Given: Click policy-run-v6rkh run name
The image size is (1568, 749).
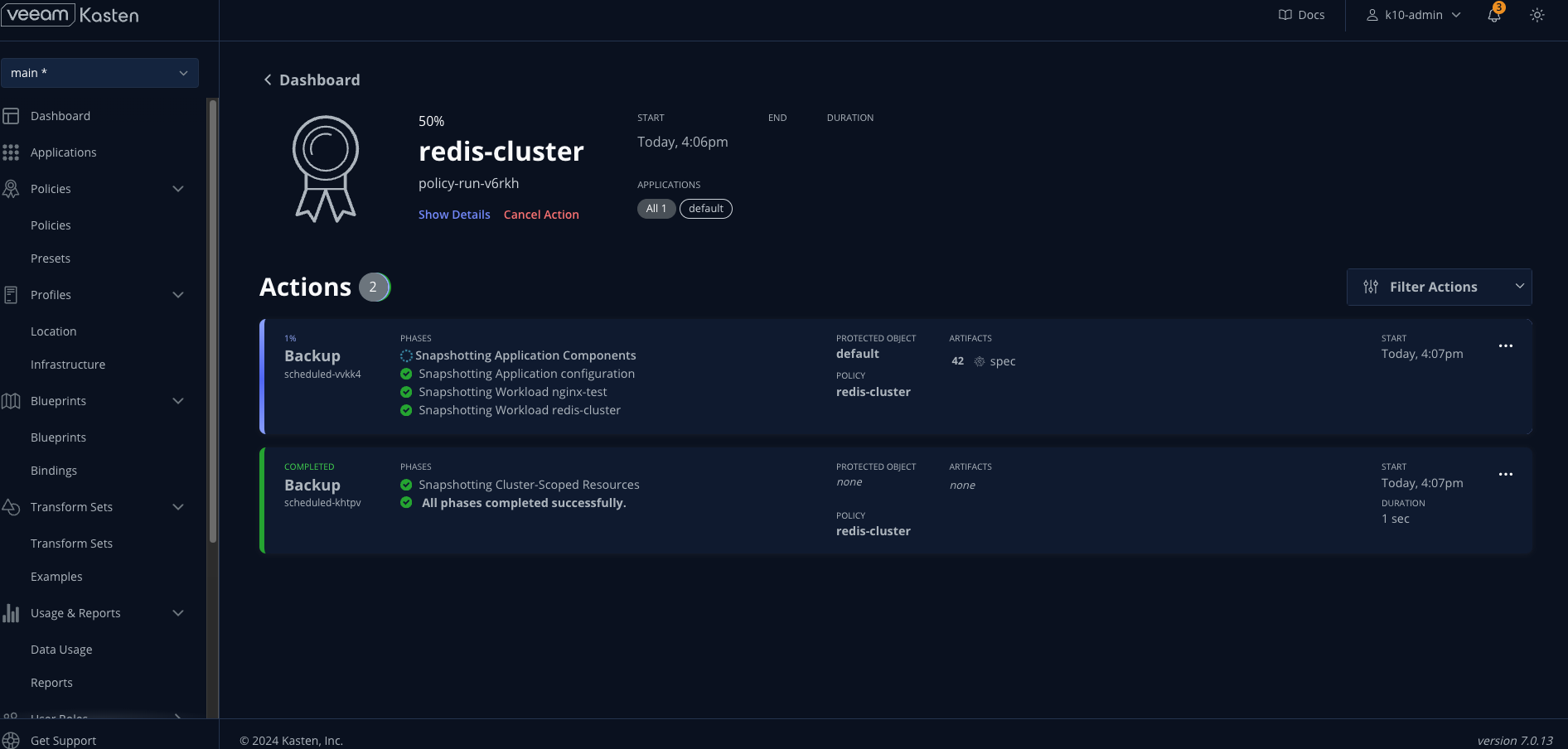Looking at the screenshot, I should click(x=469, y=184).
